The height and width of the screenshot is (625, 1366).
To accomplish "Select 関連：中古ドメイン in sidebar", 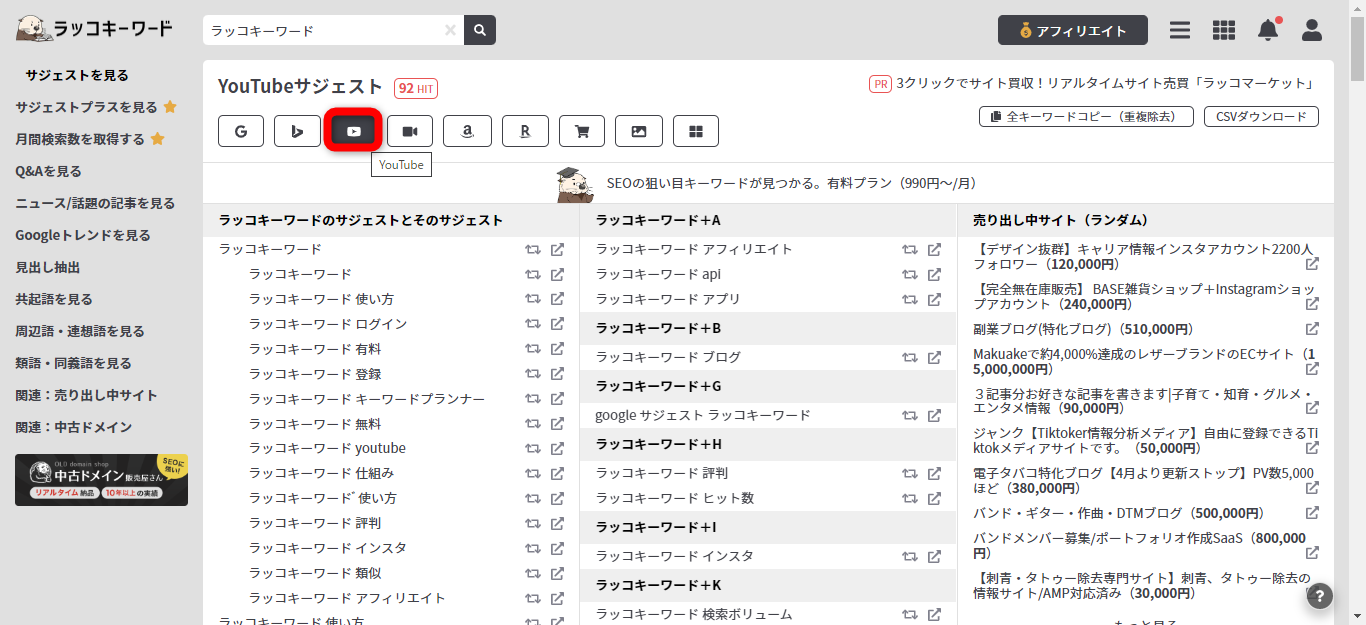I will (x=73, y=427).
